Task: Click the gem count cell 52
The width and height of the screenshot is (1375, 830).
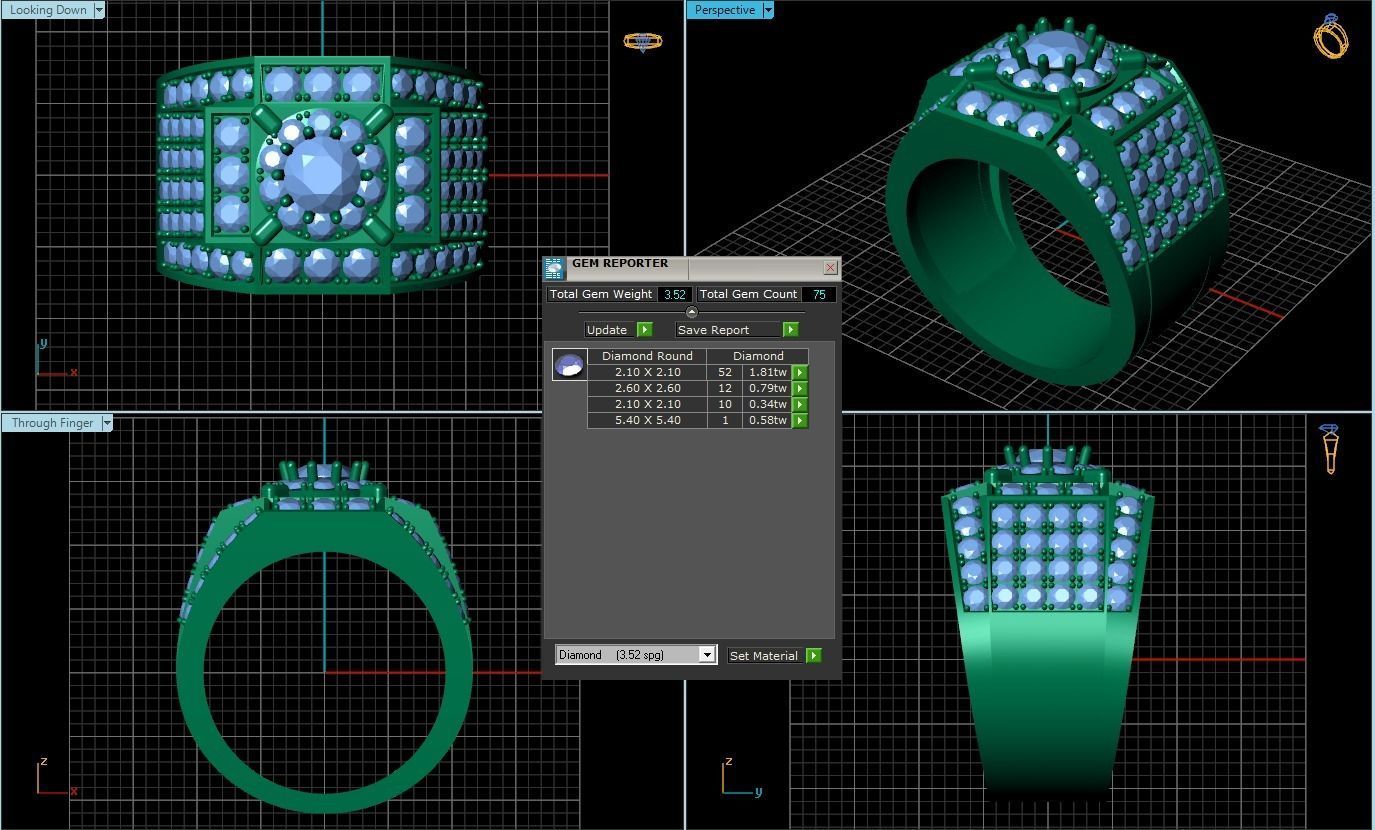Action: (x=725, y=372)
